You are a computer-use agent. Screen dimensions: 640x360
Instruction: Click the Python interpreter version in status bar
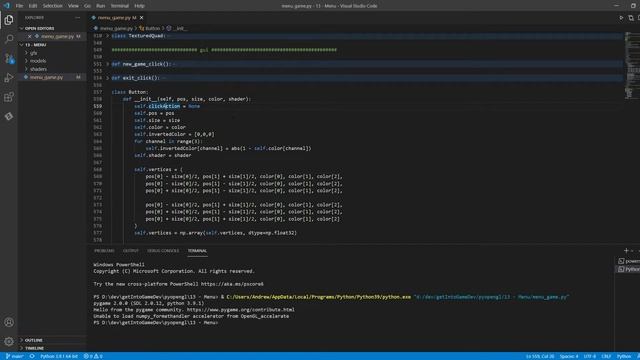click(x=59, y=356)
